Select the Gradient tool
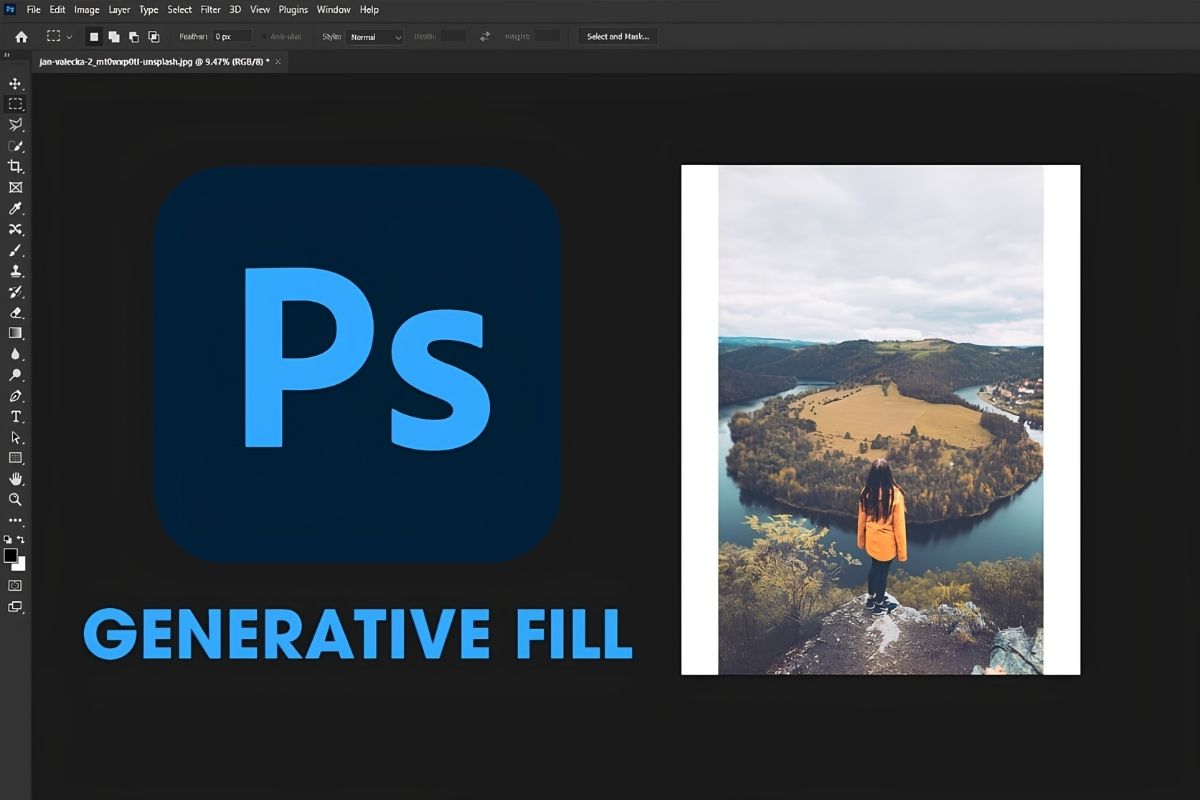 (x=15, y=333)
